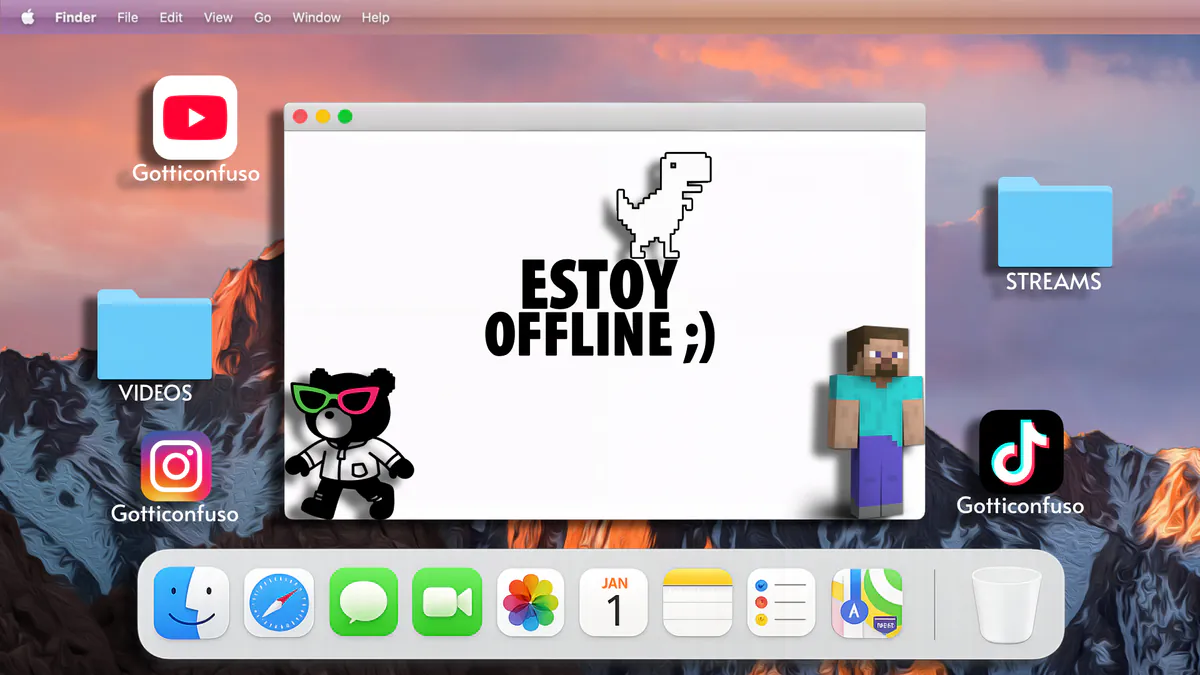Click the black bear with sunglasses
Viewport: 1200px width, 675px height.
[349, 443]
